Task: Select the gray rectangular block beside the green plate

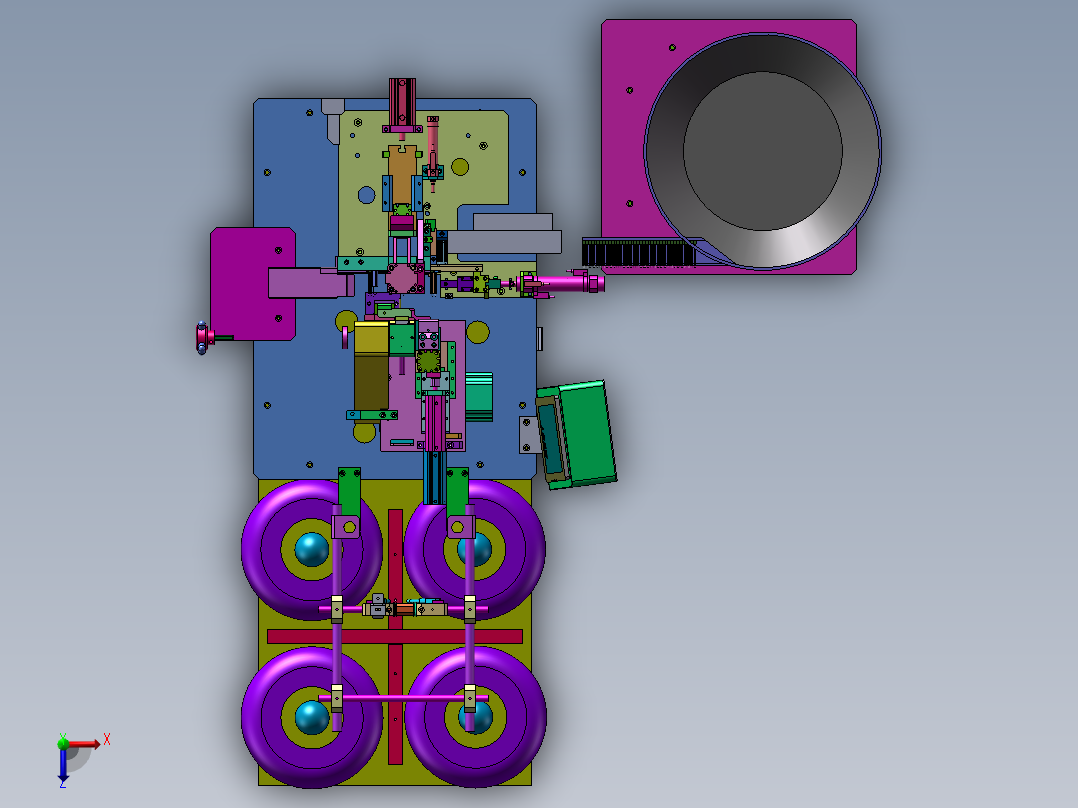Action: pyautogui.click(x=504, y=241)
